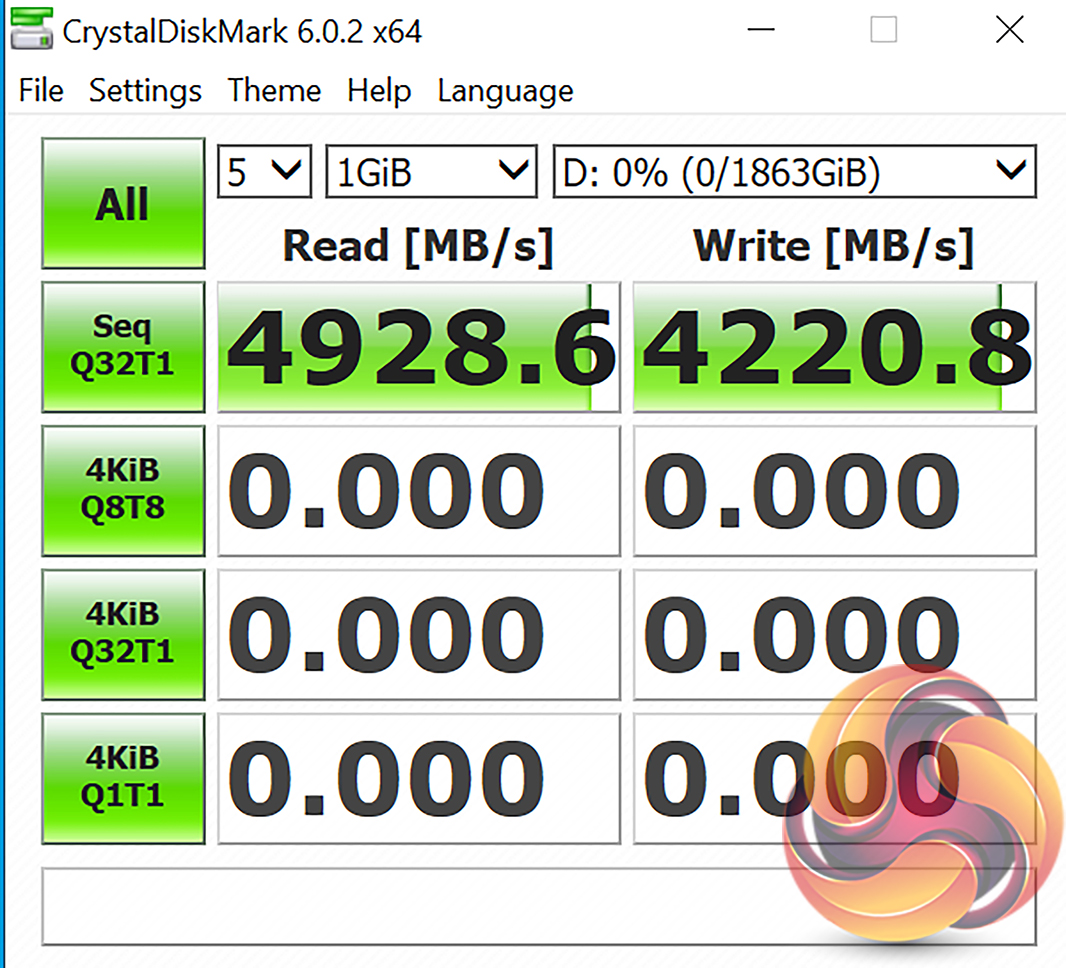The image size is (1066, 968).
Task: Start the 4KiB Q32T1 test
Action: pos(123,634)
